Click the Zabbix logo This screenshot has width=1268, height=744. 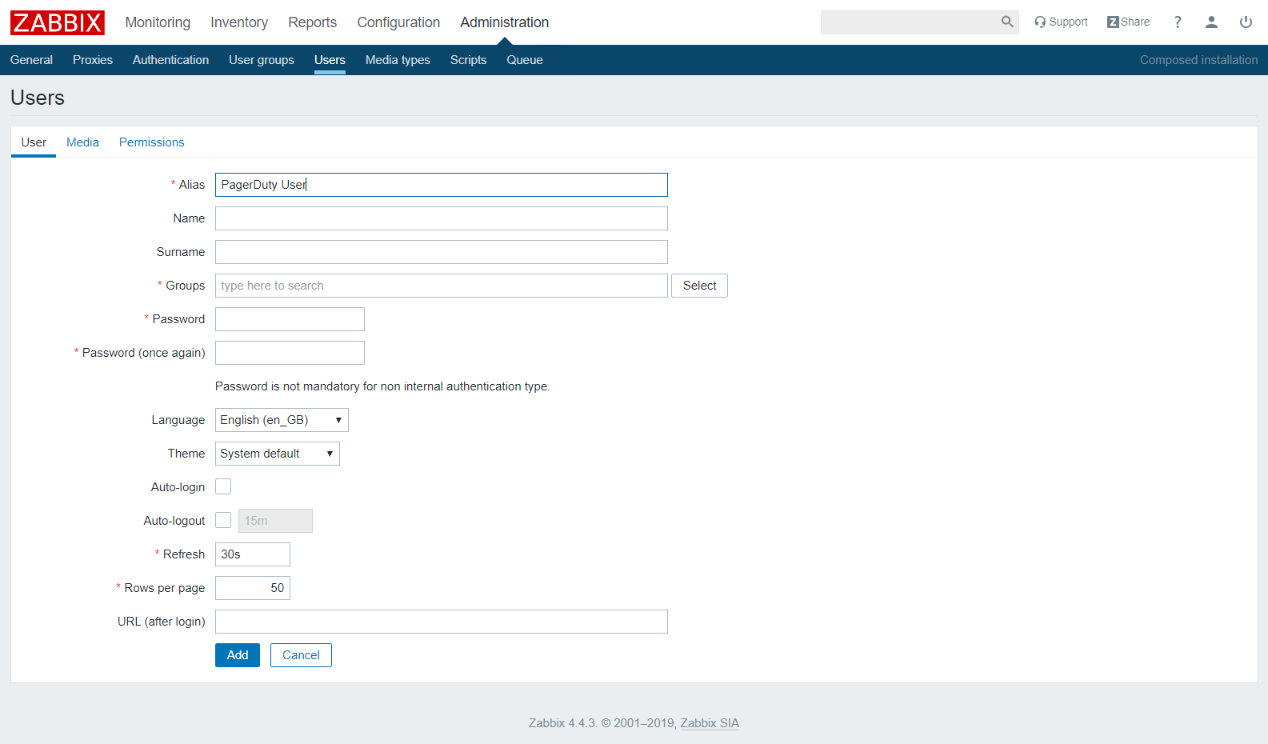pyautogui.click(x=57, y=22)
